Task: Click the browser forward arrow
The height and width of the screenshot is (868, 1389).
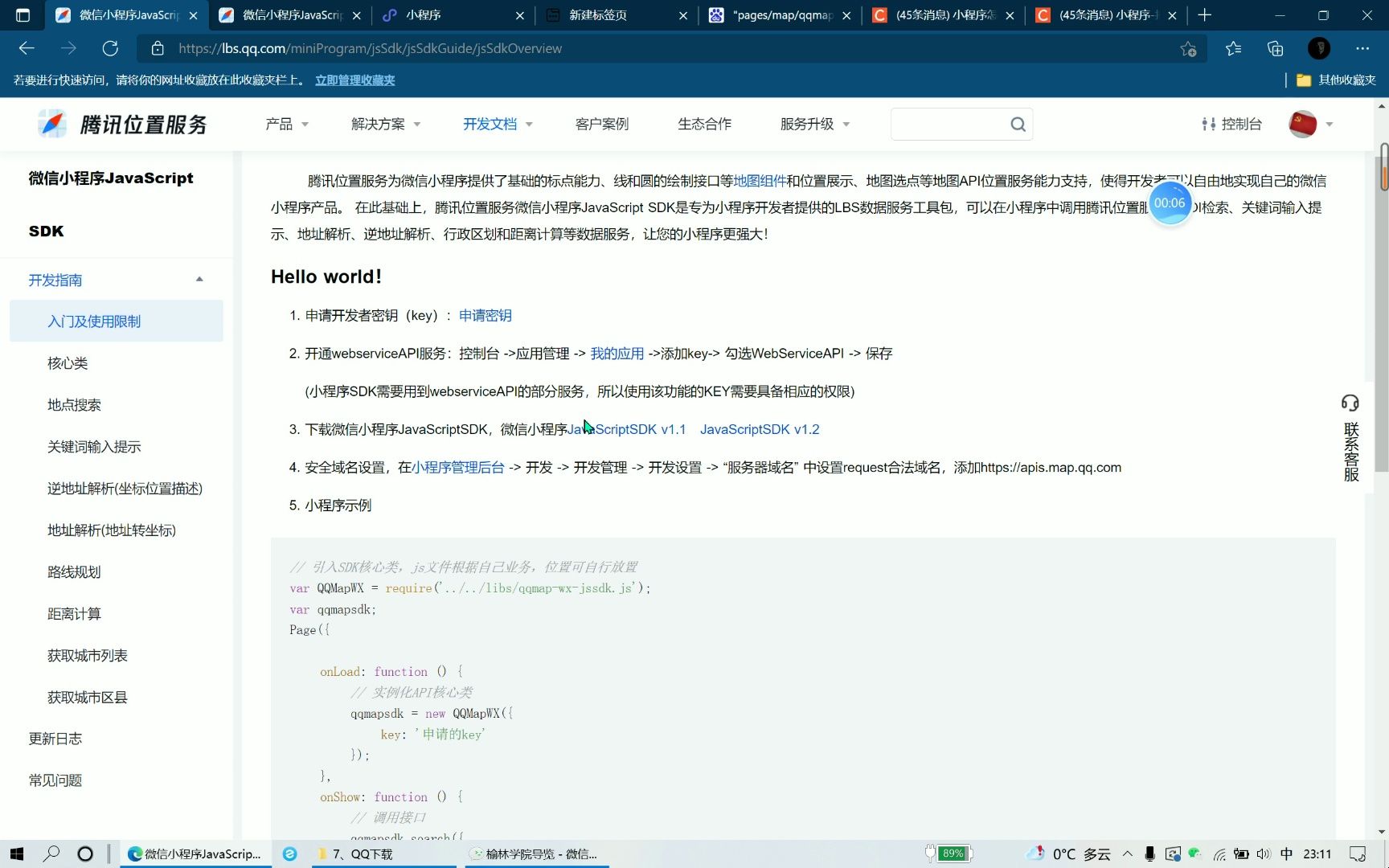Action: tap(68, 48)
